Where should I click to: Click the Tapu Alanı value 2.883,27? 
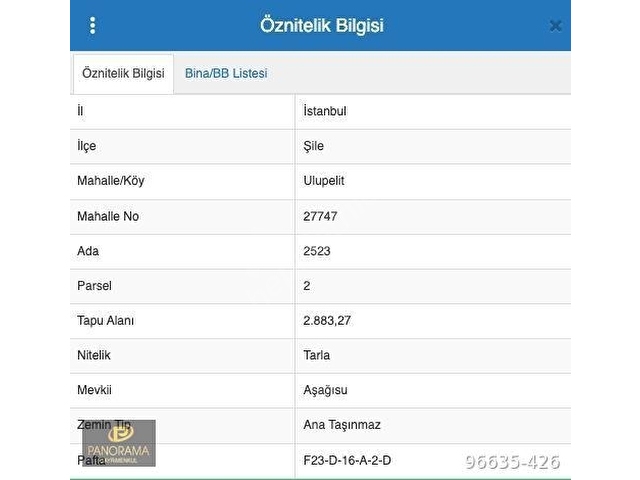coord(327,320)
